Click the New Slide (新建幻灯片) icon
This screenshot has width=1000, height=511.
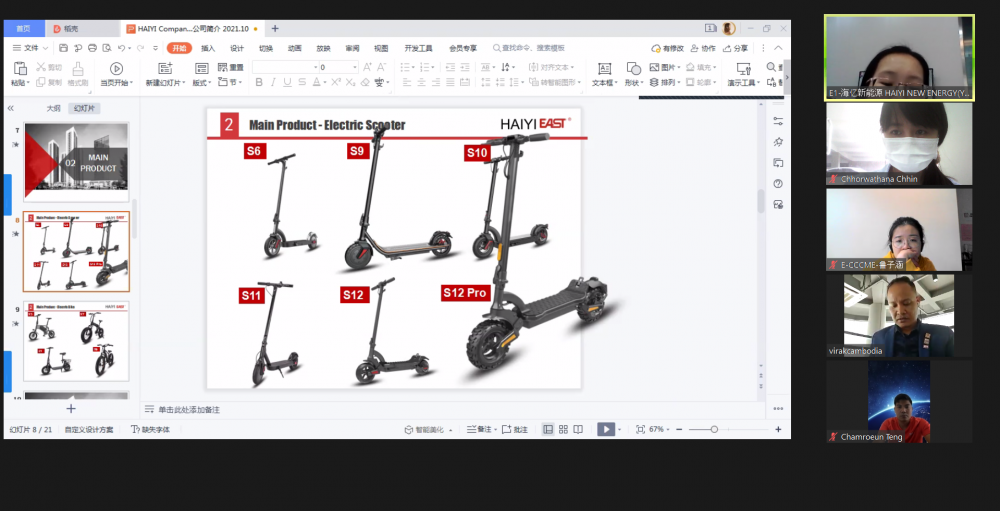(164, 68)
